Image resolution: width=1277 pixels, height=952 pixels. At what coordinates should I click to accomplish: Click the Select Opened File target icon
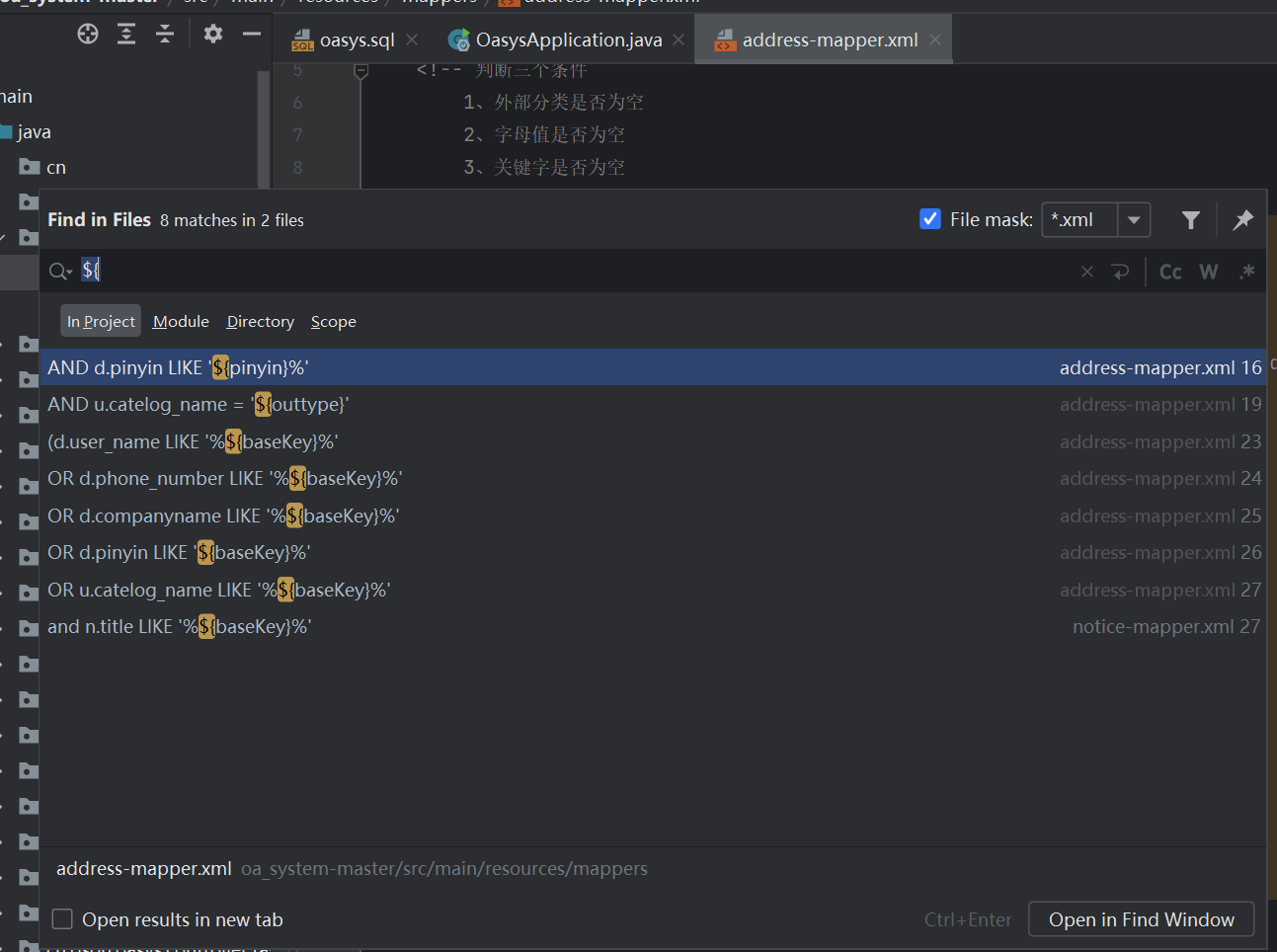coord(88,35)
